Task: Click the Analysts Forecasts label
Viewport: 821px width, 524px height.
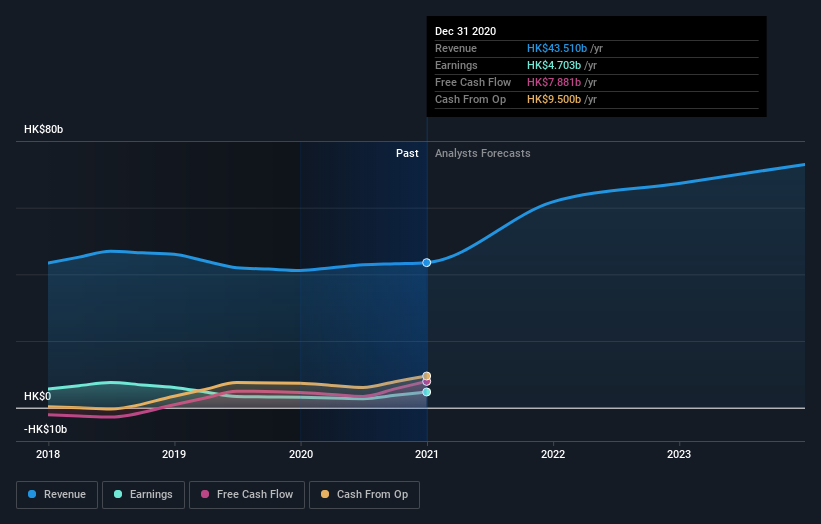Action: coord(483,153)
